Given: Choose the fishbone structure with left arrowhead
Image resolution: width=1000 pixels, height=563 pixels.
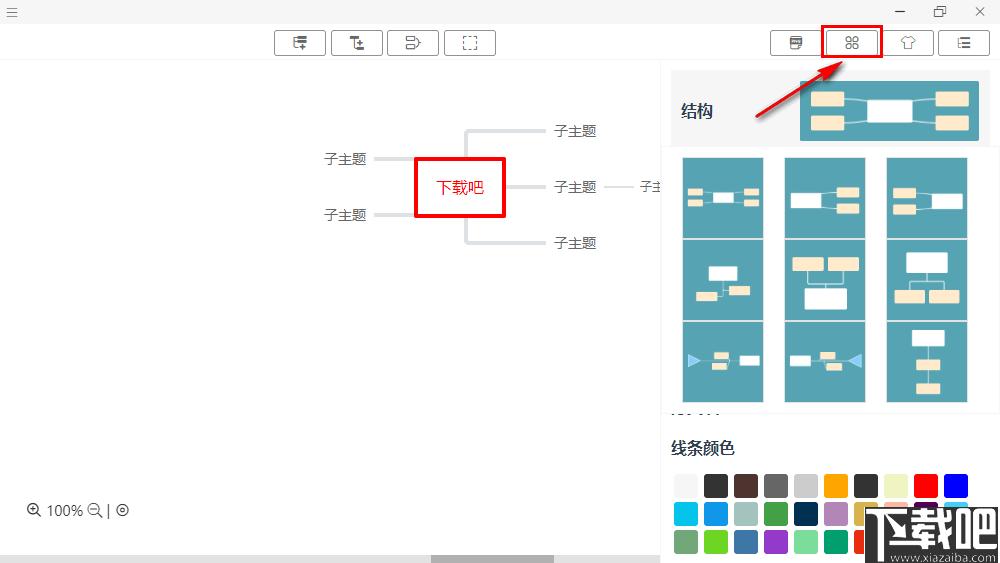Looking at the screenshot, I should click(723, 362).
